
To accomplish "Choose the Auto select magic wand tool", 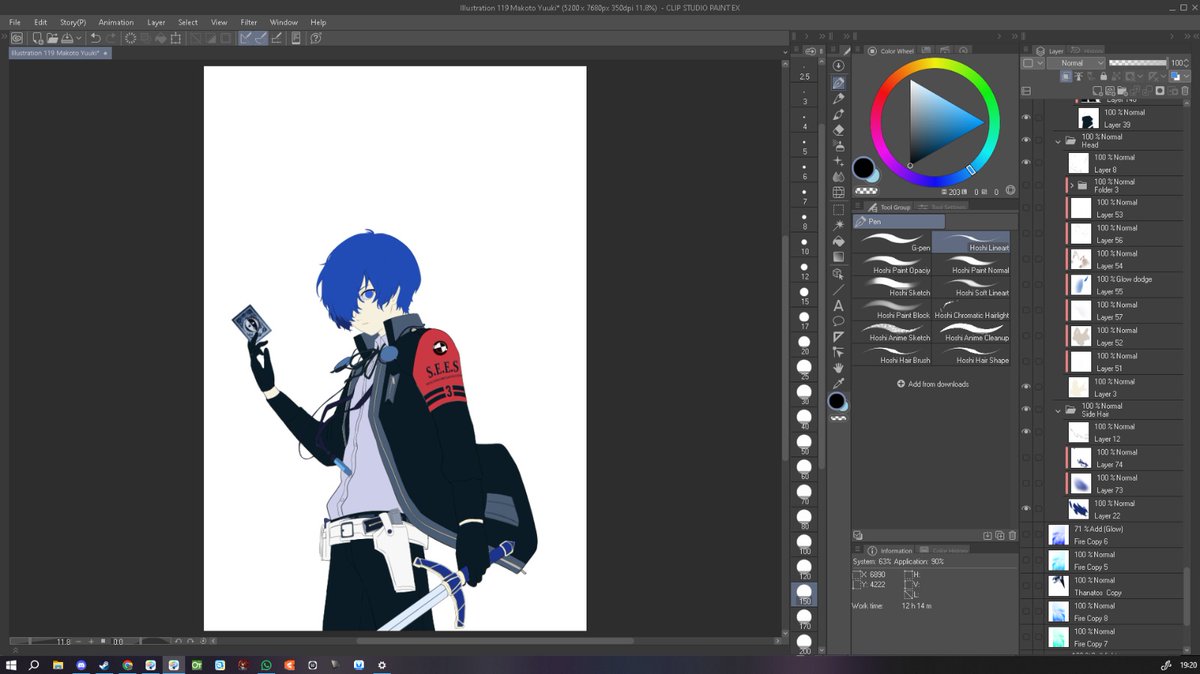I will (x=838, y=225).
